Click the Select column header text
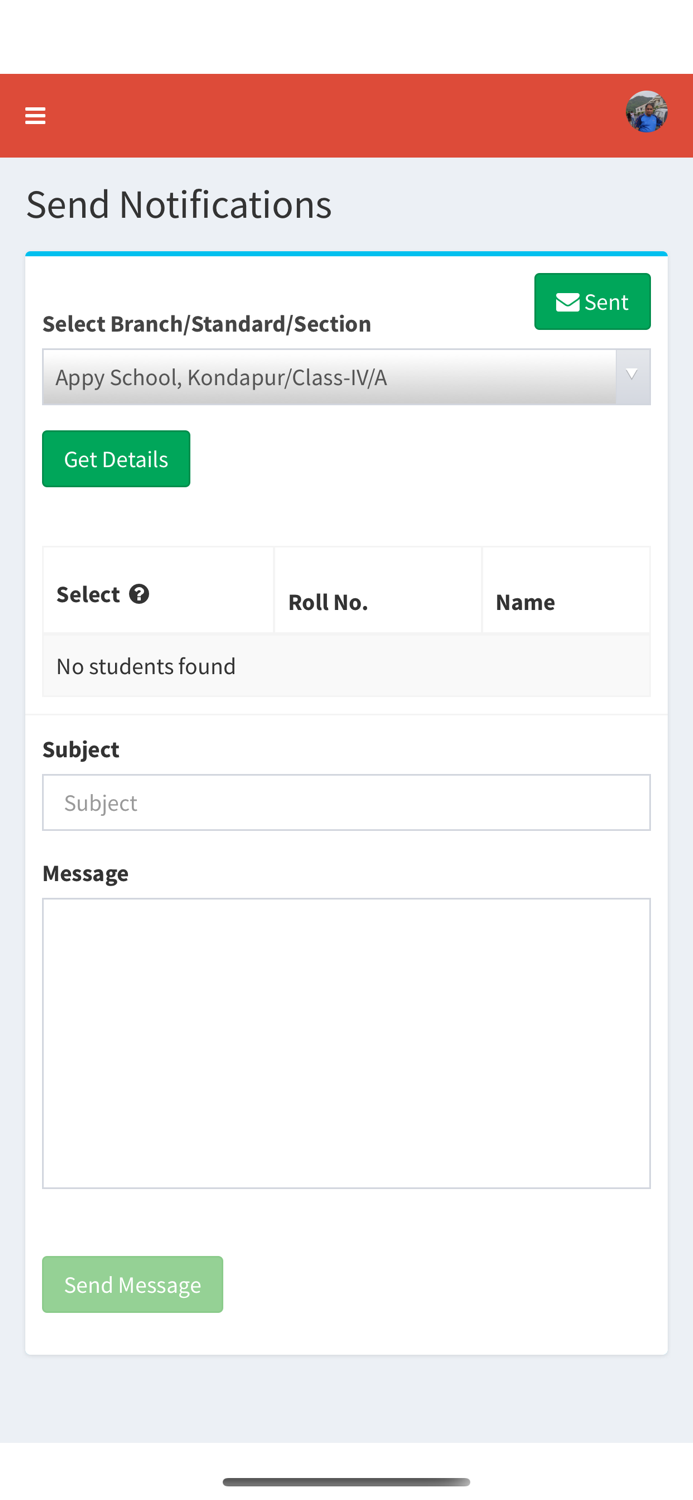 (x=88, y=594)
